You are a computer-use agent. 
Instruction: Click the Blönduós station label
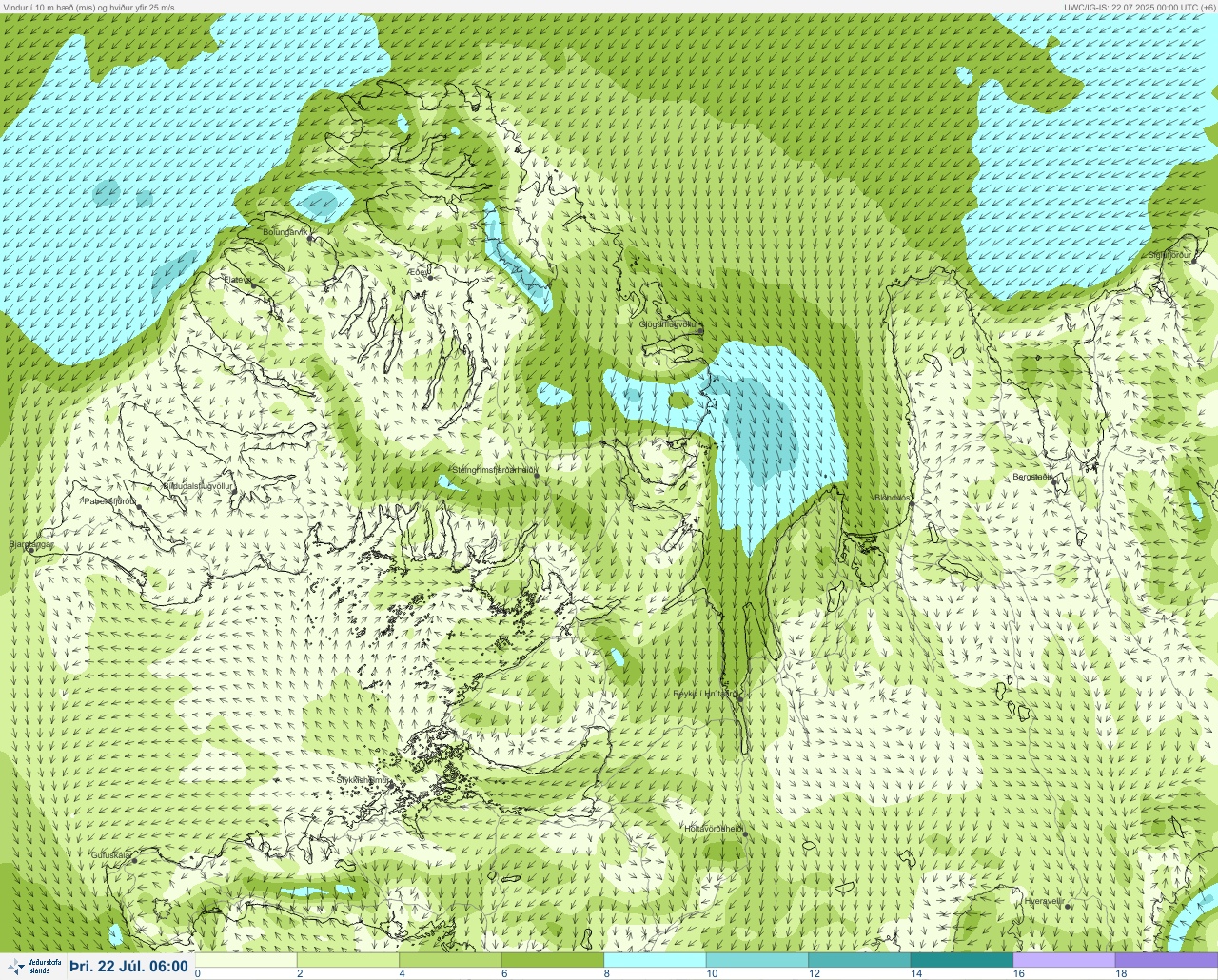click(x=893, y=498)
